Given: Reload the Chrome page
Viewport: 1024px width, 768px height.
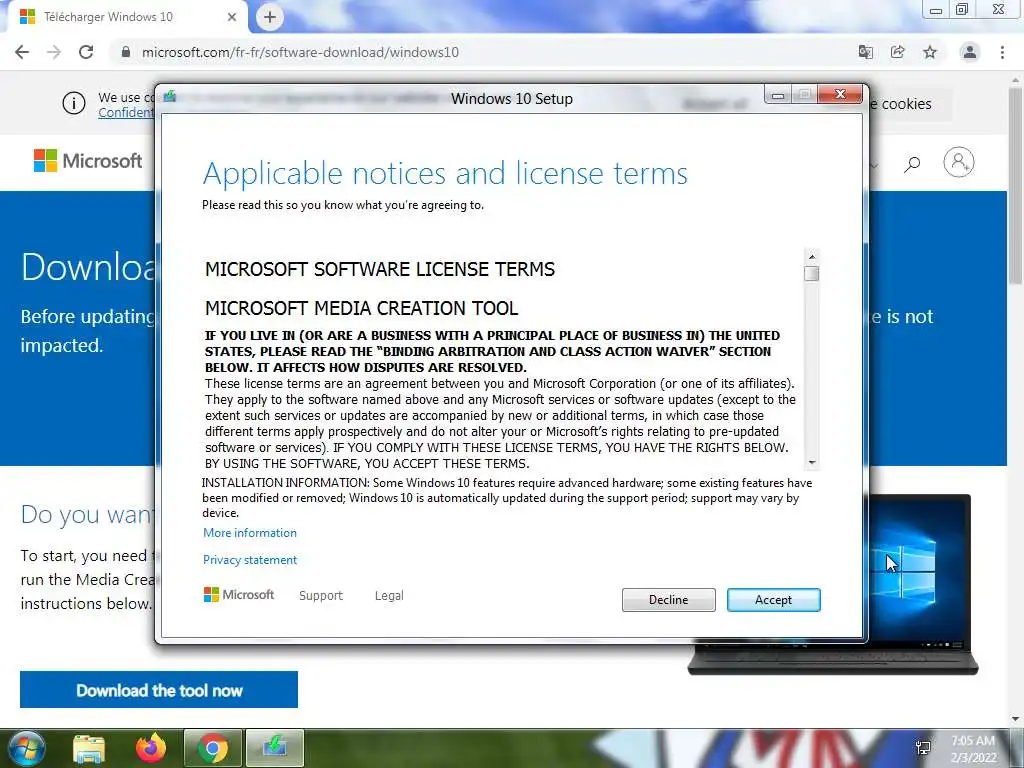Looking at the screenshot, I should point(86,52).
